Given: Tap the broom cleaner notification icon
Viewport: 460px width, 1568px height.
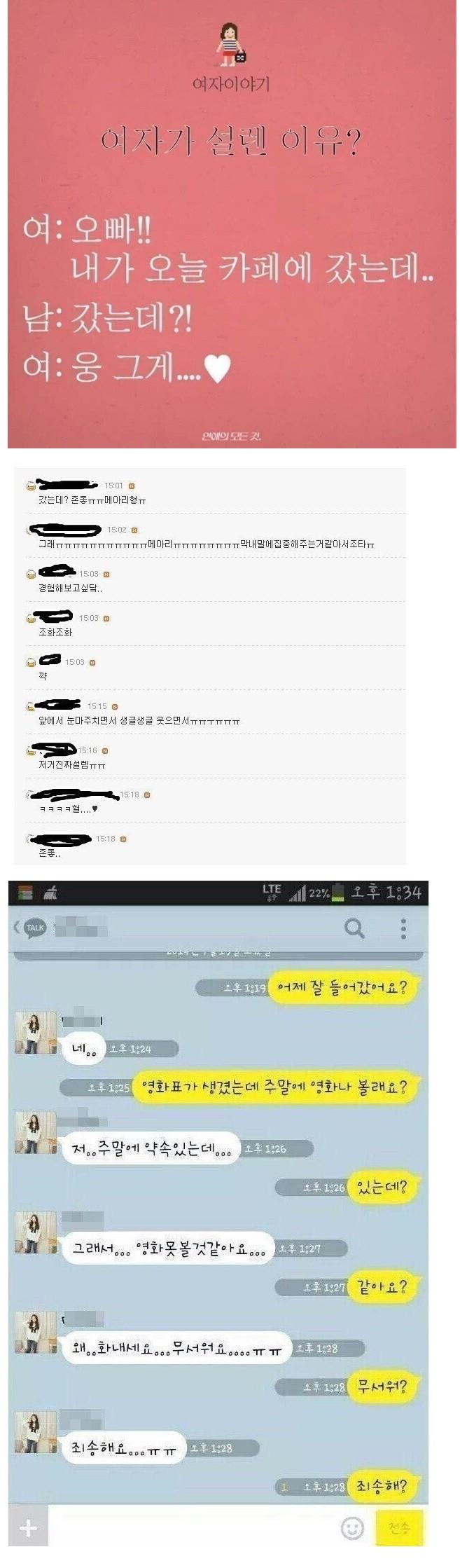Looking at the screenshot, I should (50, 892).
